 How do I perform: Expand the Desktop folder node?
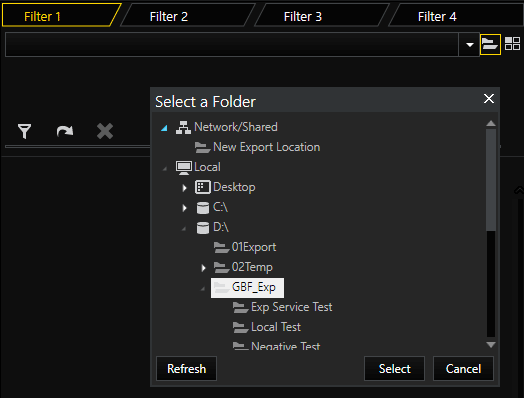184,188
